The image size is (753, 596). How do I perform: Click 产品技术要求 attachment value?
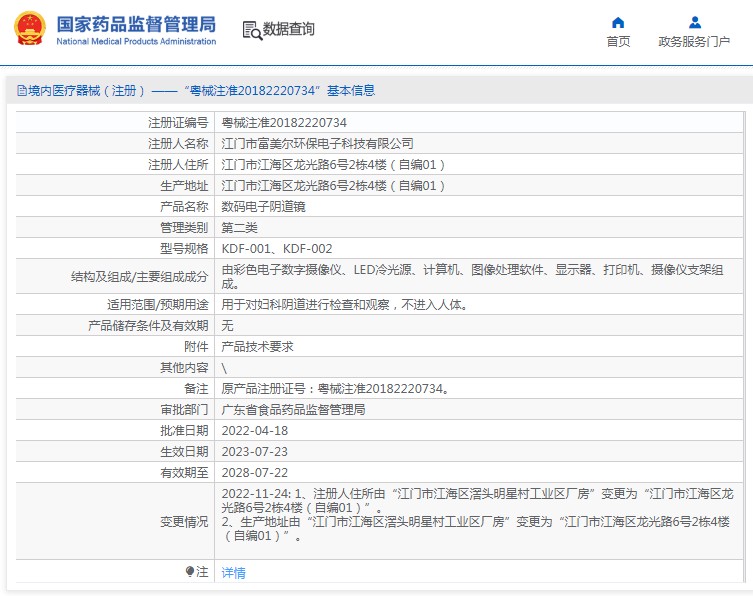click(x=257, y=347)
